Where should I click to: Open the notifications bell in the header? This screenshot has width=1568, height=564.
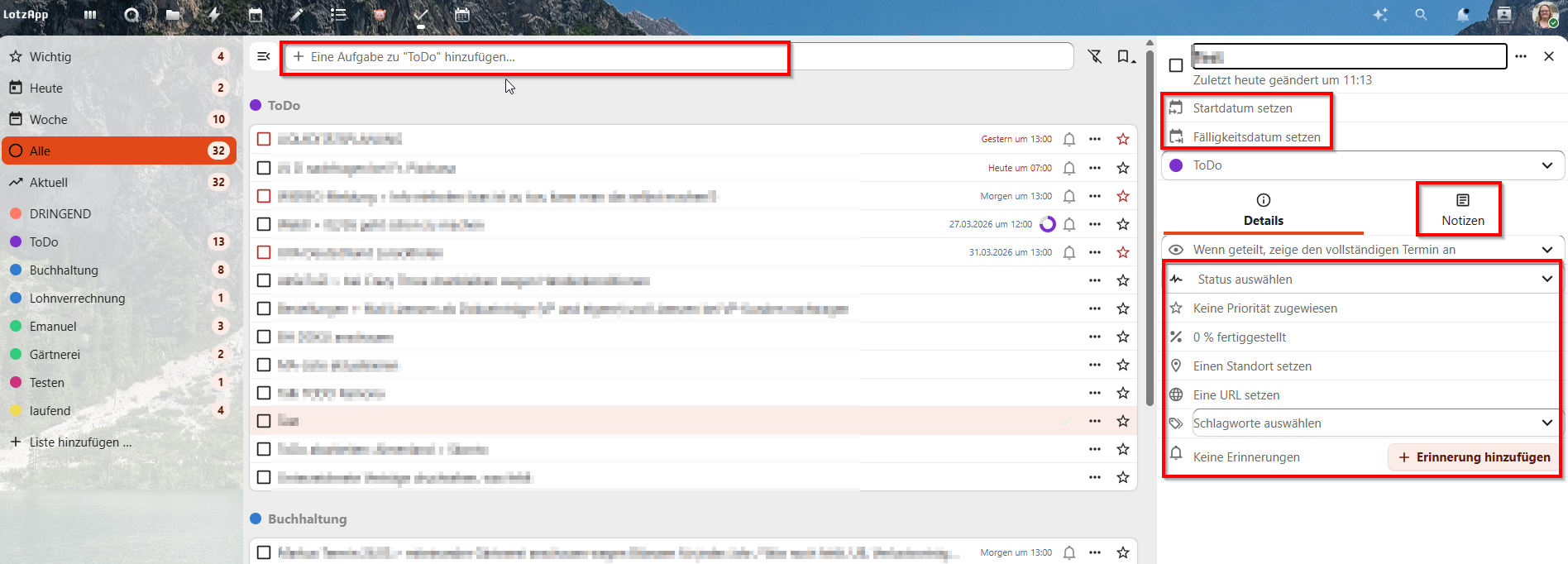pyautogui.click(x=1463, y=15)
